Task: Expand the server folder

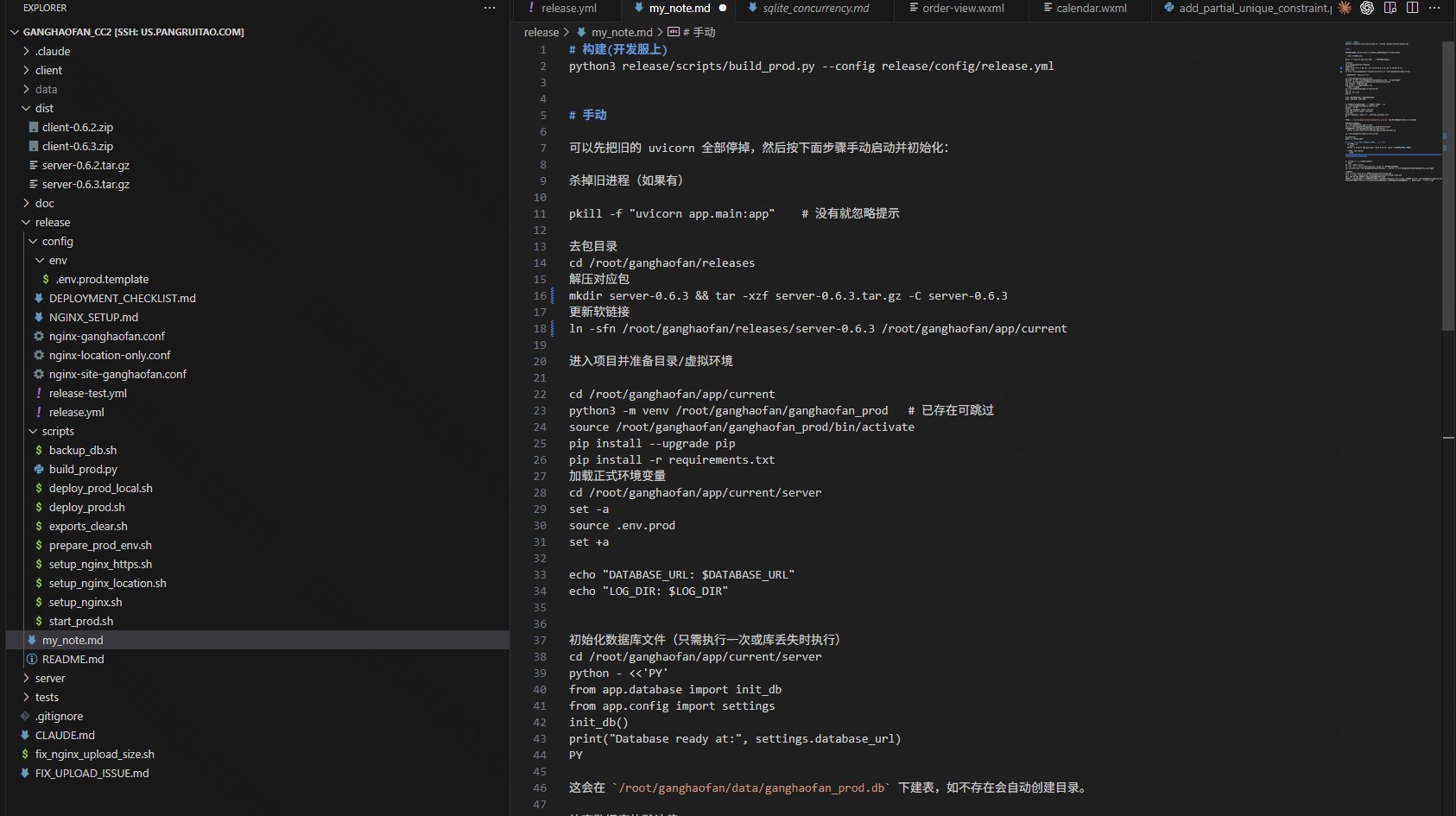Action: tap(26, 678)
